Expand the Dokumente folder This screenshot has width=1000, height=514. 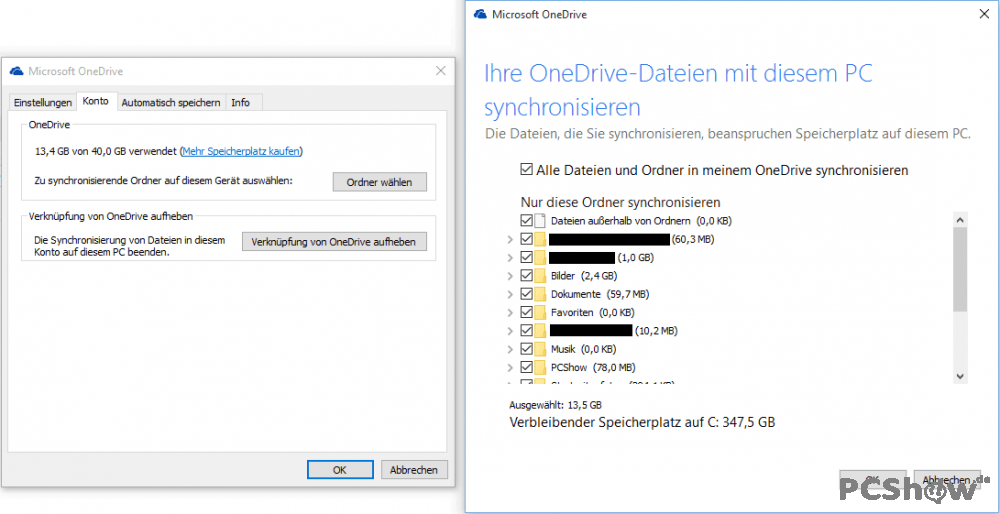coord(510,295)
